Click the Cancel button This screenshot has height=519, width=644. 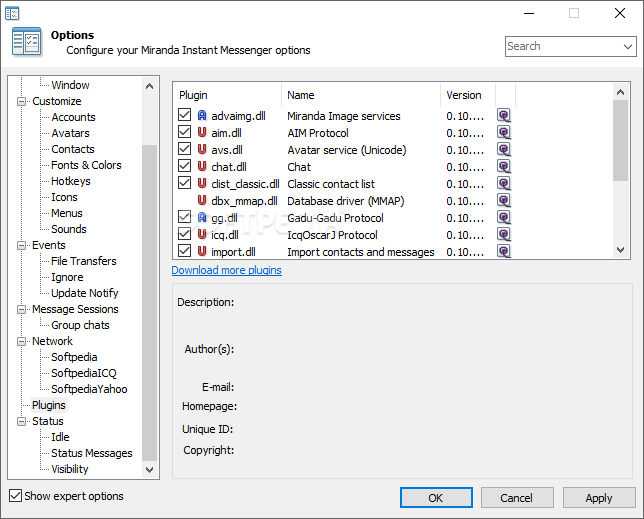[x=517, y=498]
